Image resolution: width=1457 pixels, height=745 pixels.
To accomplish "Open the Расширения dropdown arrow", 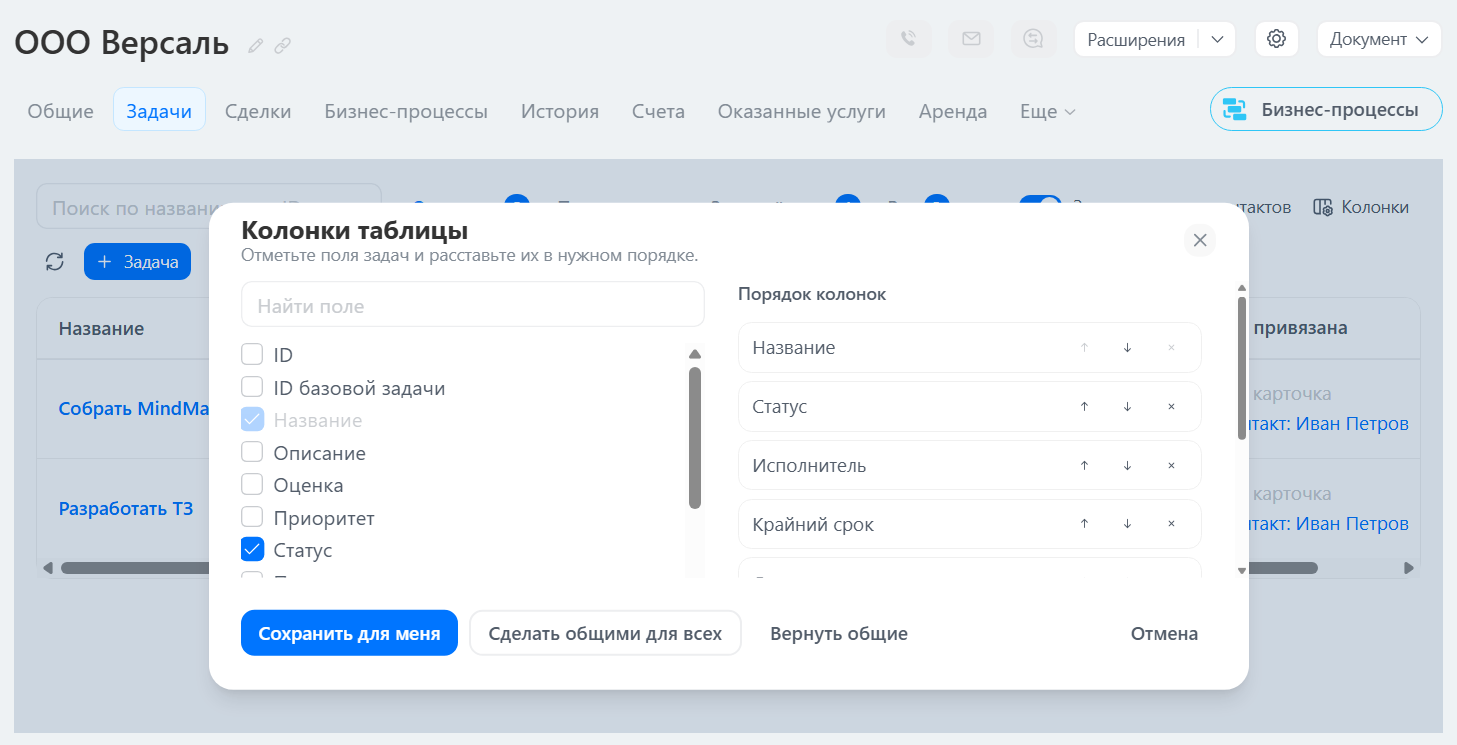I will pos(1217,39).
